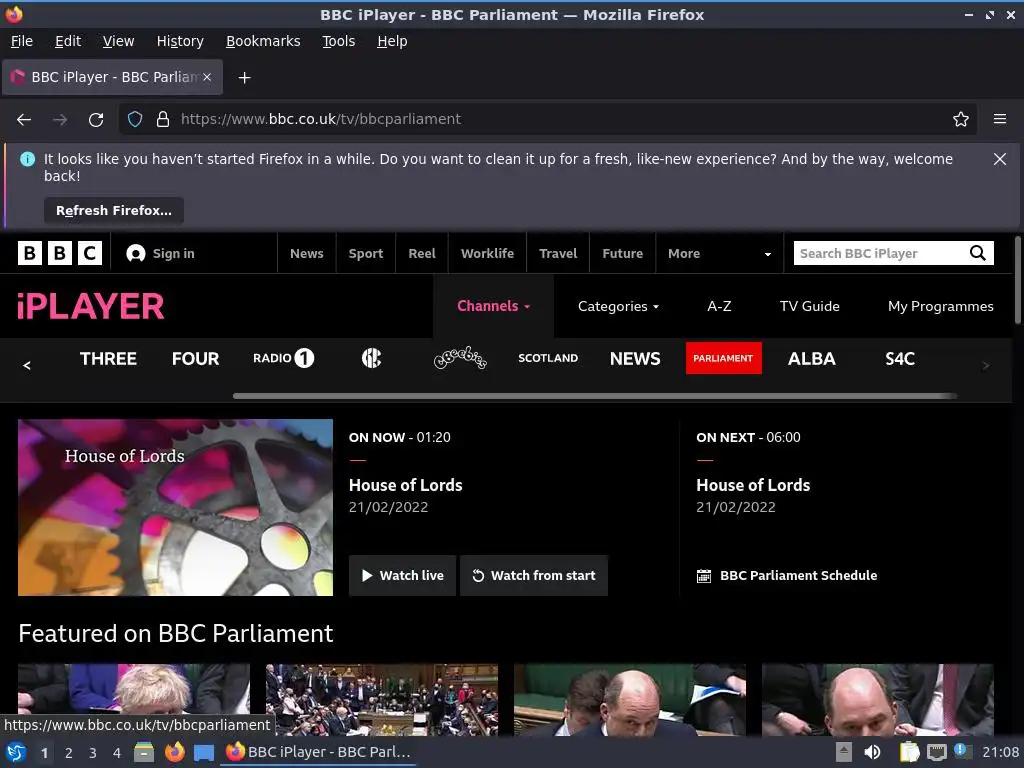This screenshot has width=1024, height=768.
Task: Select the BBC Scotland channel
Action: click(x=548, y=359)
